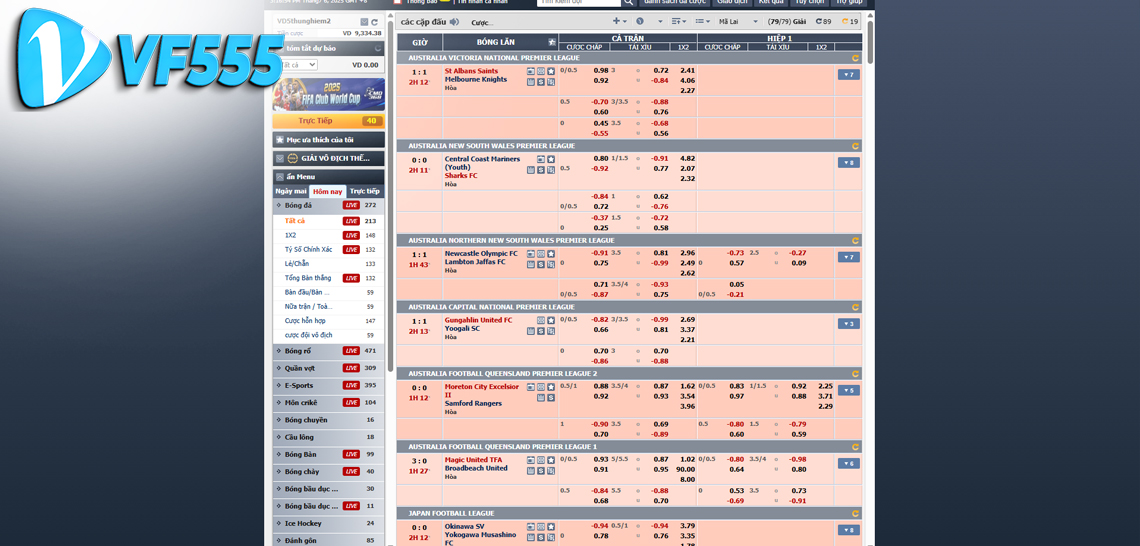Favorite the Magic United TFA match star

551,460
